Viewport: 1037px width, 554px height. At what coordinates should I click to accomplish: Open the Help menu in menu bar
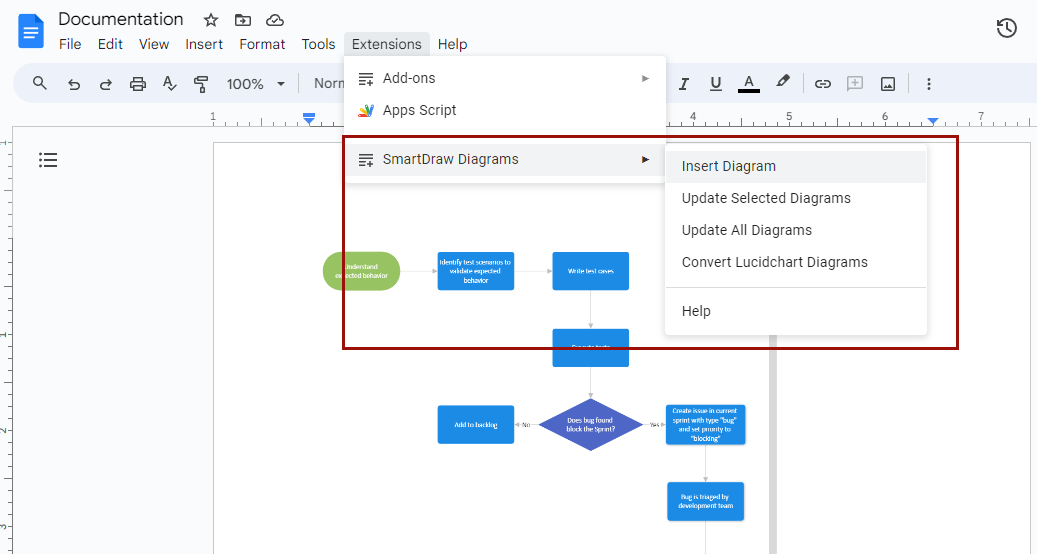(452, 44)
